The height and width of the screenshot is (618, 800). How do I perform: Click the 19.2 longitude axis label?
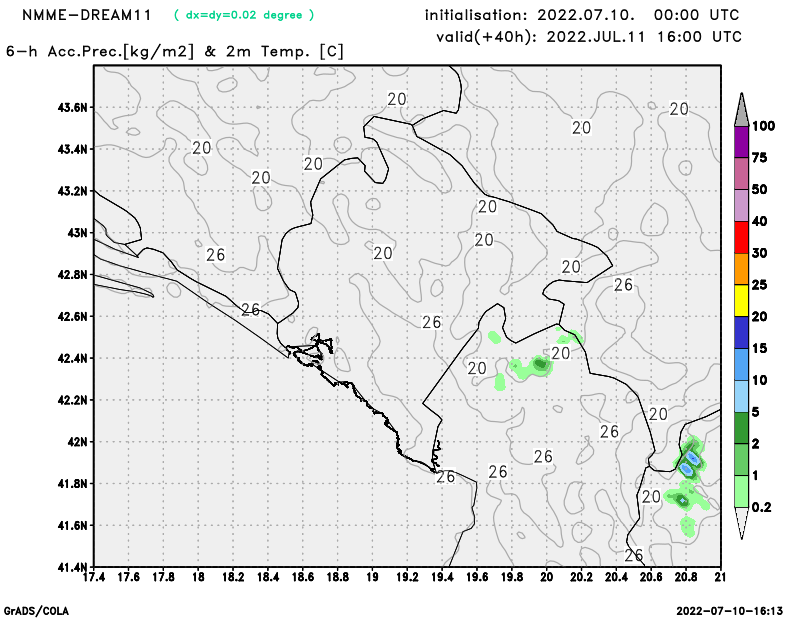click(407, 578)
